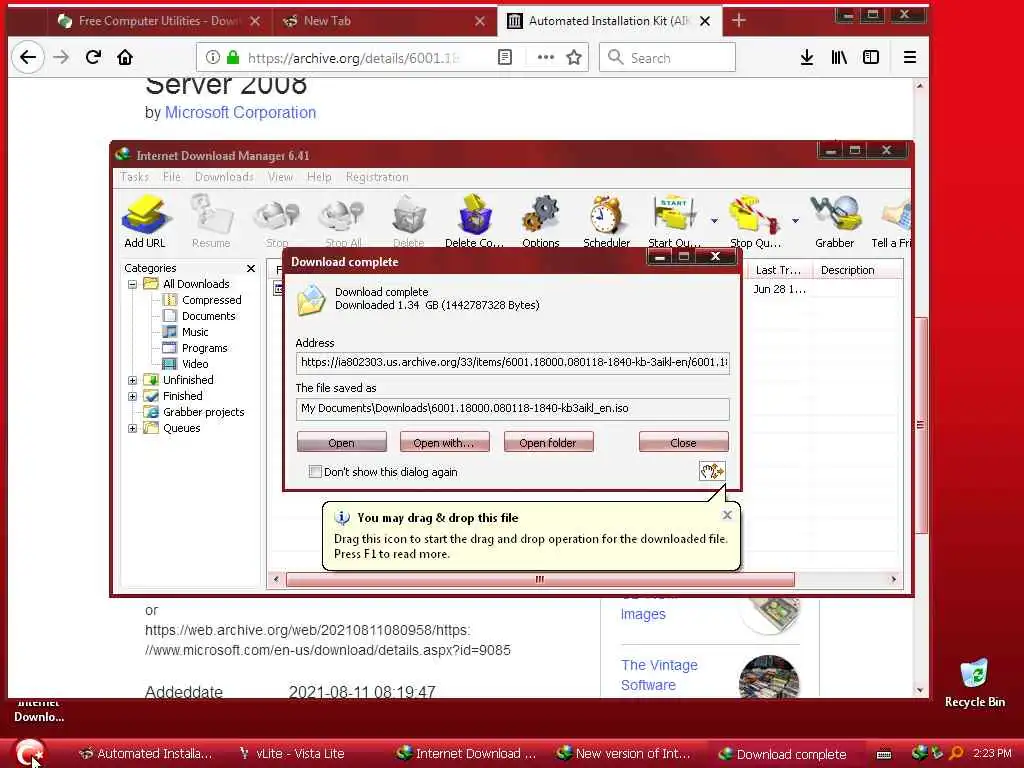Click the IDM horizontal scrollbar thumb
1024x768 pixels.
pos(540,579)
